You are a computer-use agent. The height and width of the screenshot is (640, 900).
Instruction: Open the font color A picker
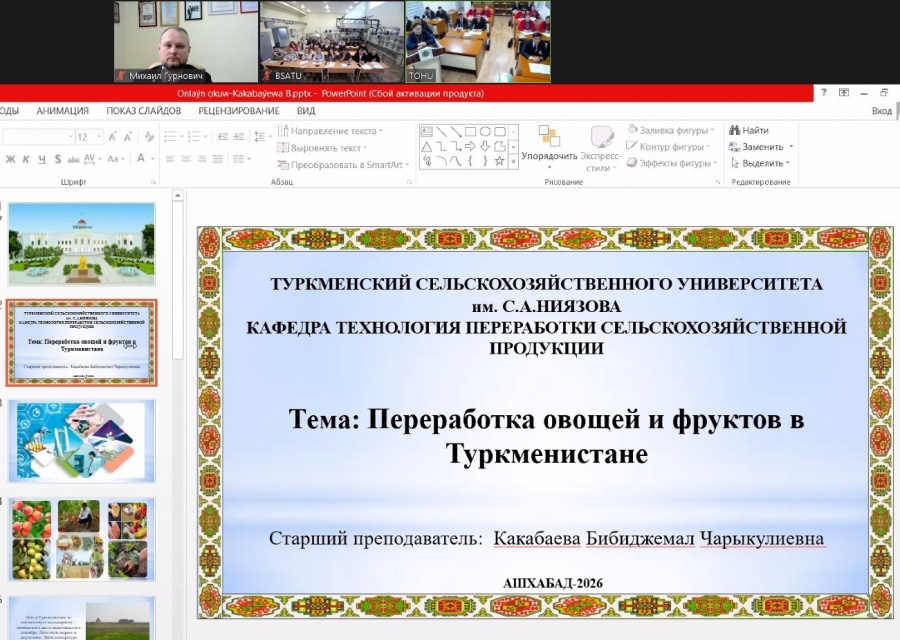[x=141, y=159]
